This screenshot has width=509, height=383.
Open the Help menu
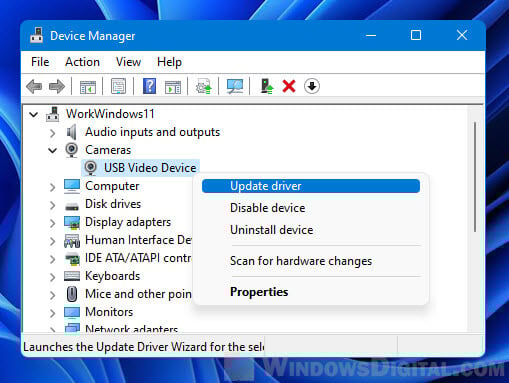(169, 62)
